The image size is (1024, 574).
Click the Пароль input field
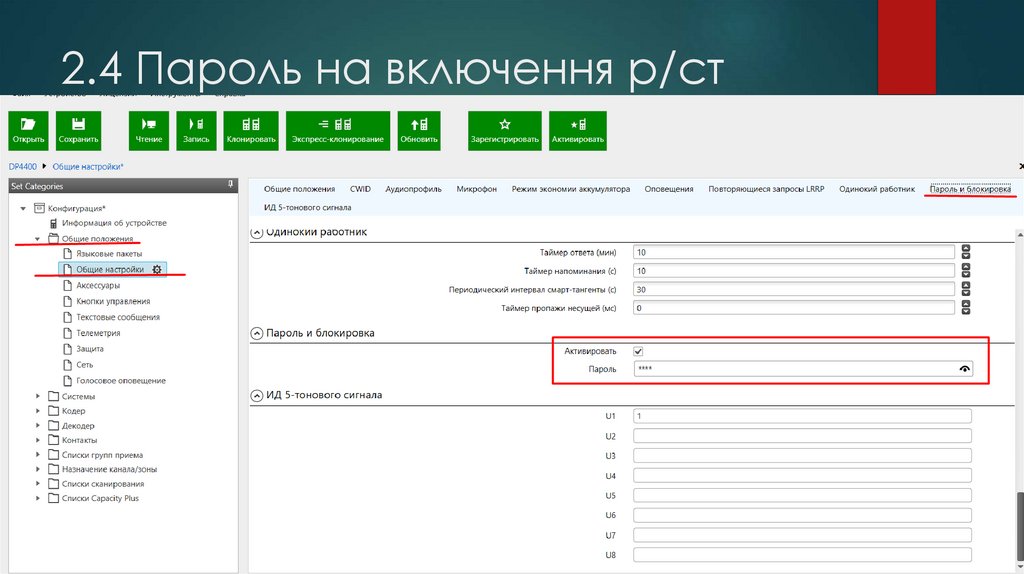click(x=803, y=369)
